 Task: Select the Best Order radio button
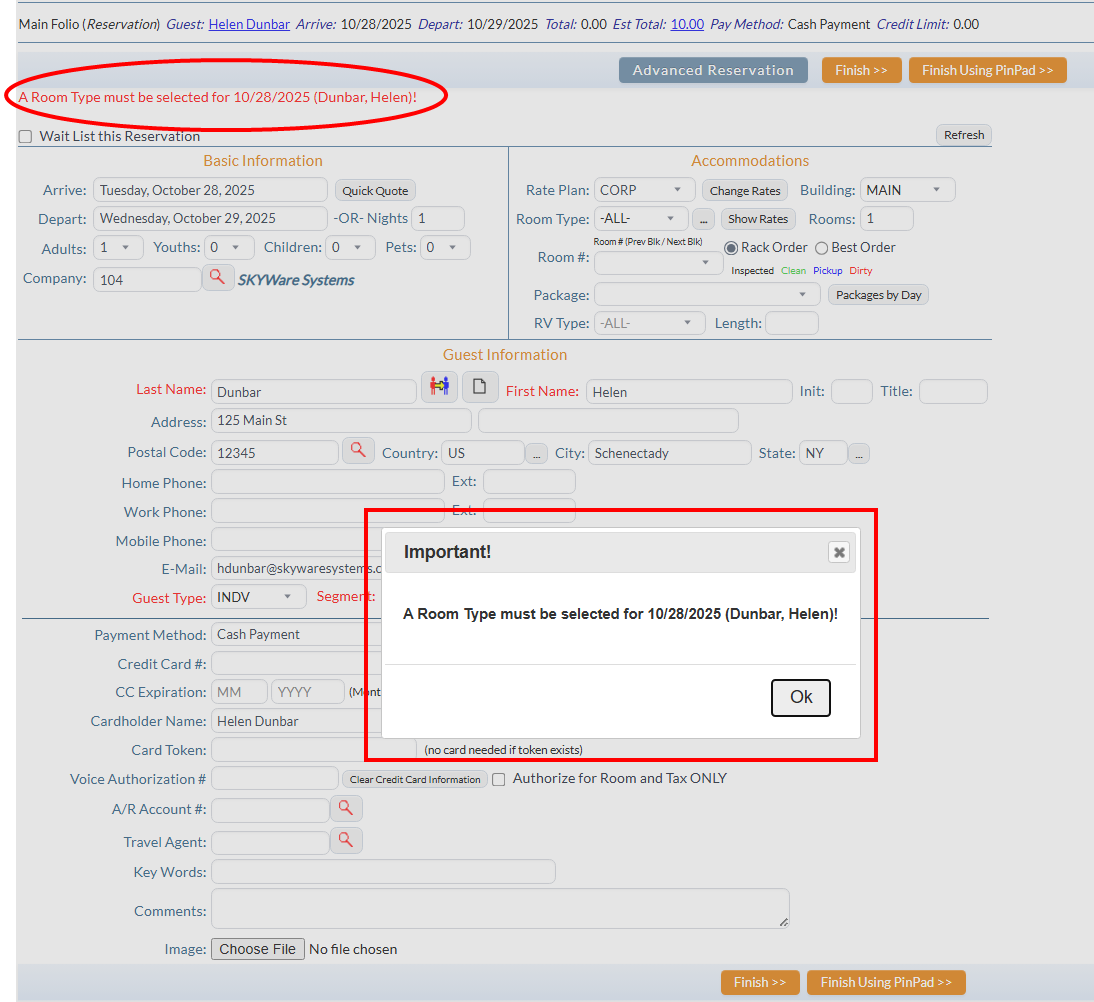pos(822,248)
